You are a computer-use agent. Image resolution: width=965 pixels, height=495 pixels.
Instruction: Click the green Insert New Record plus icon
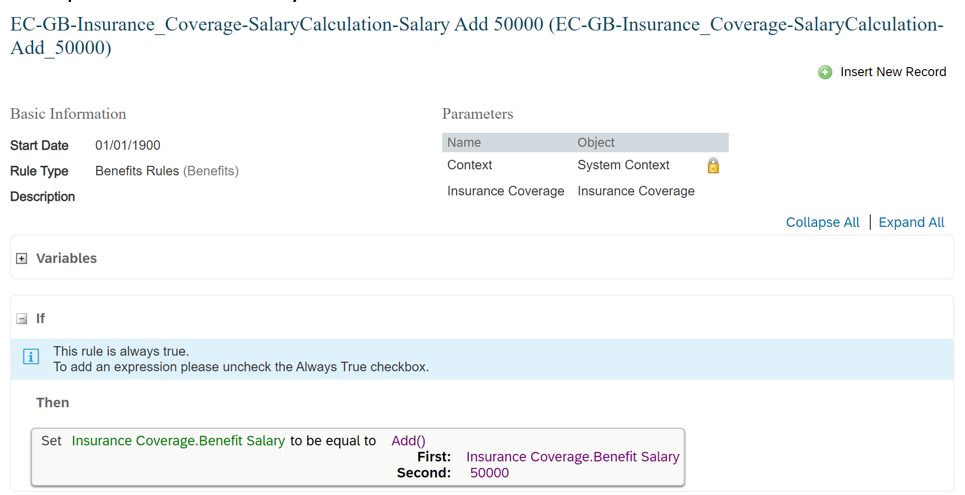pyautogui.click(x=825, y=73)
